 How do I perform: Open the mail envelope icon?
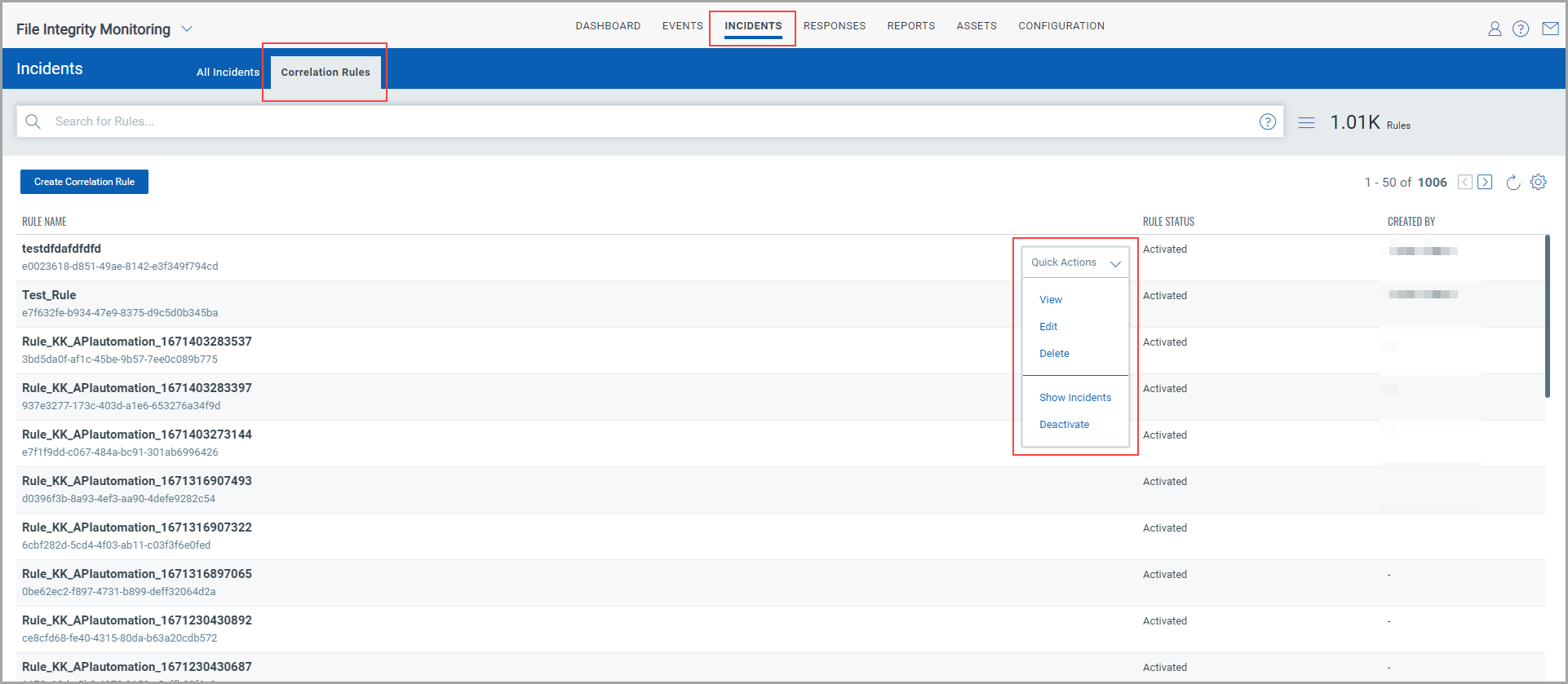coord(1550,29)
